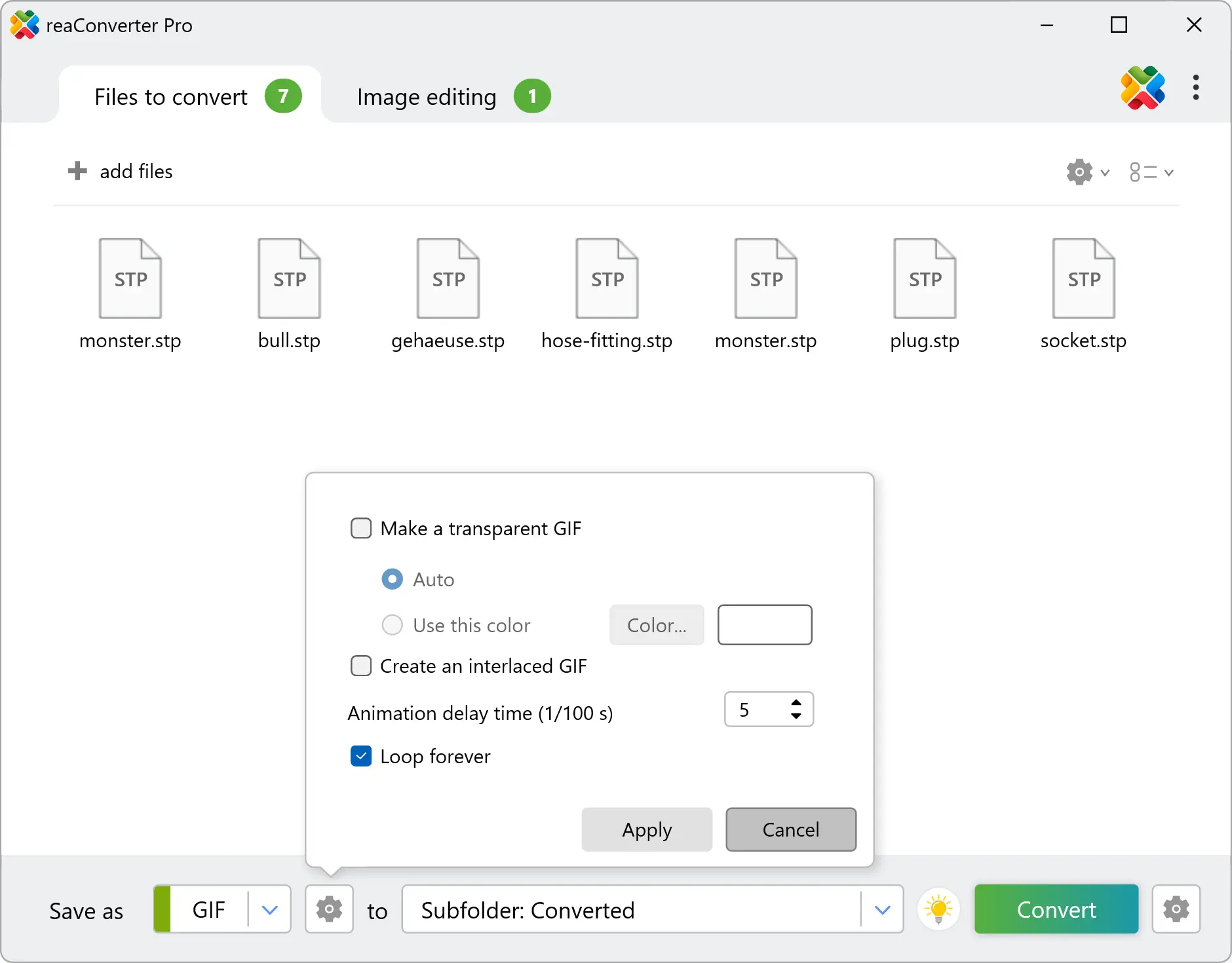Image resolution: width=1232 pixels, height=963 pixels.
Task: Select the gehaeuse.stp file icon
Action: pyautogui.click(x=448, y=278)
